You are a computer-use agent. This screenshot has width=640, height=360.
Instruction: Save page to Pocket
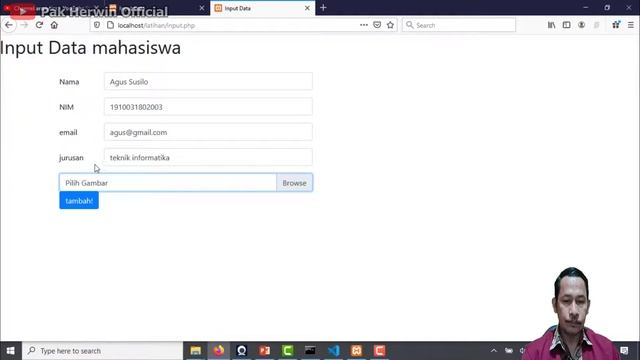377,25
